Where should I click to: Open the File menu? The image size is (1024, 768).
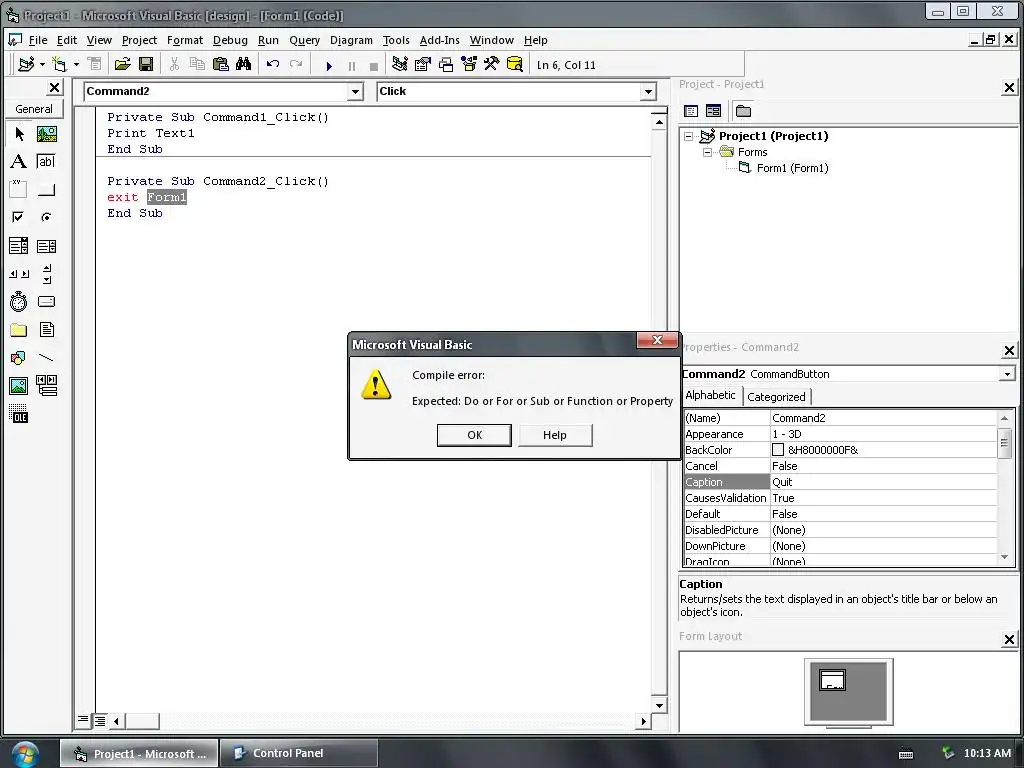38,40
